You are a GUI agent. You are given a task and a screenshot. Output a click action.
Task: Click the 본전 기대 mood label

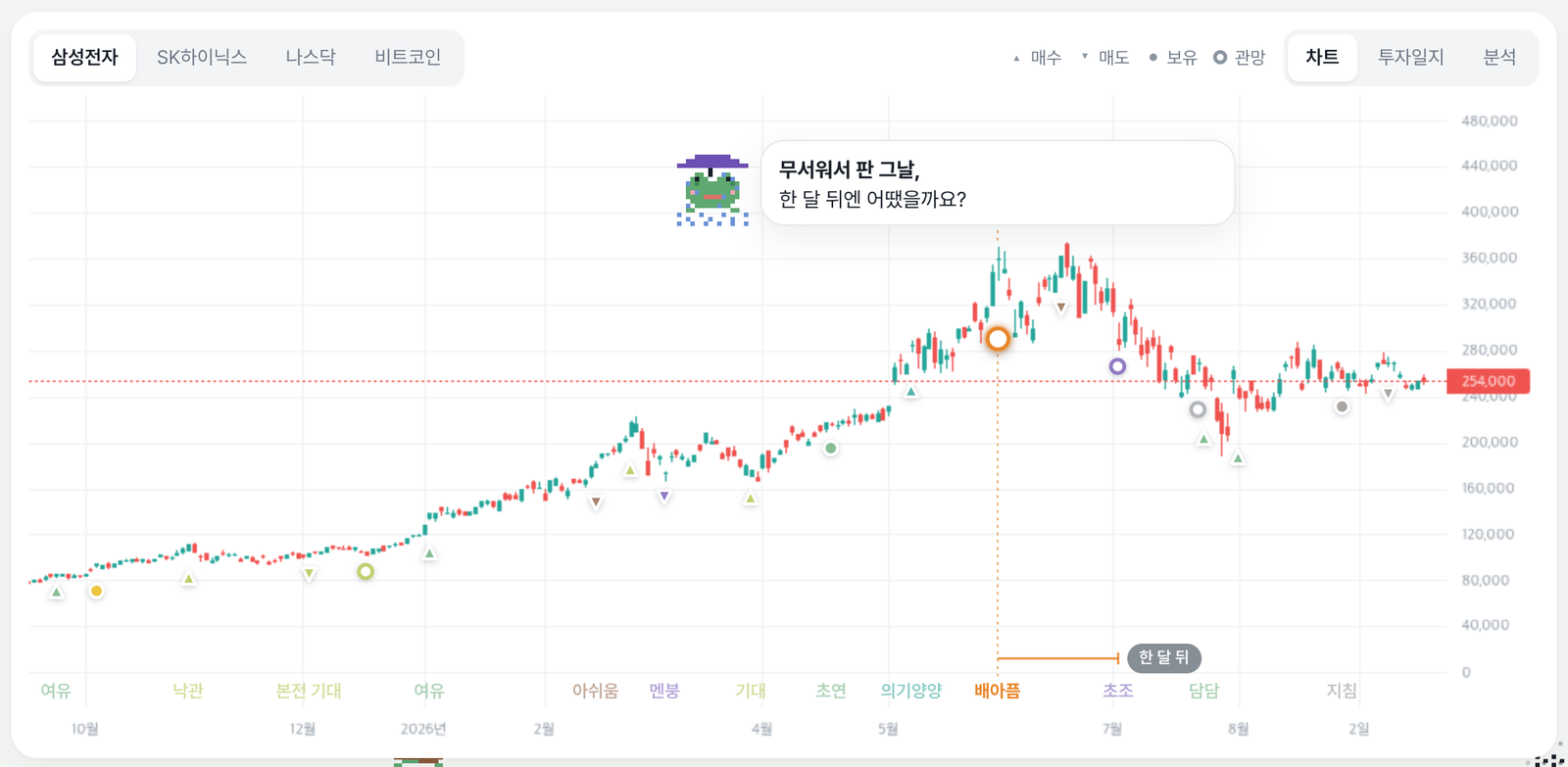point(309,691)
